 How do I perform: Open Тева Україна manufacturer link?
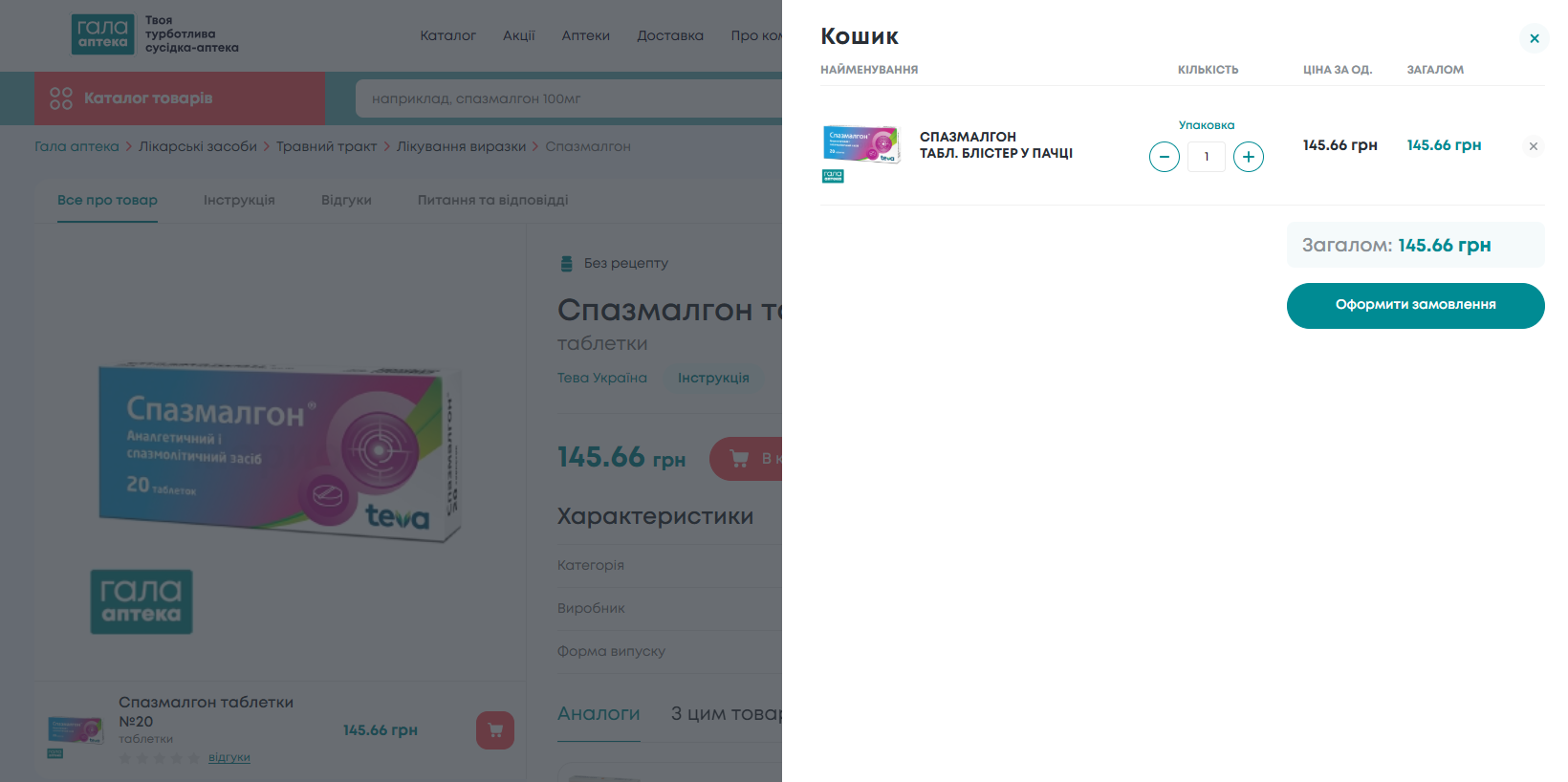pos(602,378)
